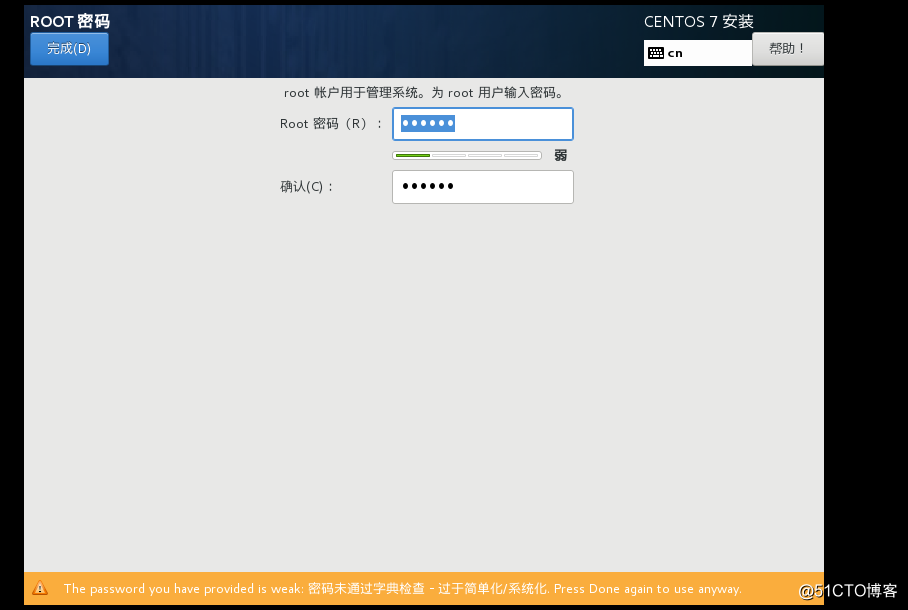The image size is (908, 610).
Task: Click the root account description text
Action: [424, 93]
